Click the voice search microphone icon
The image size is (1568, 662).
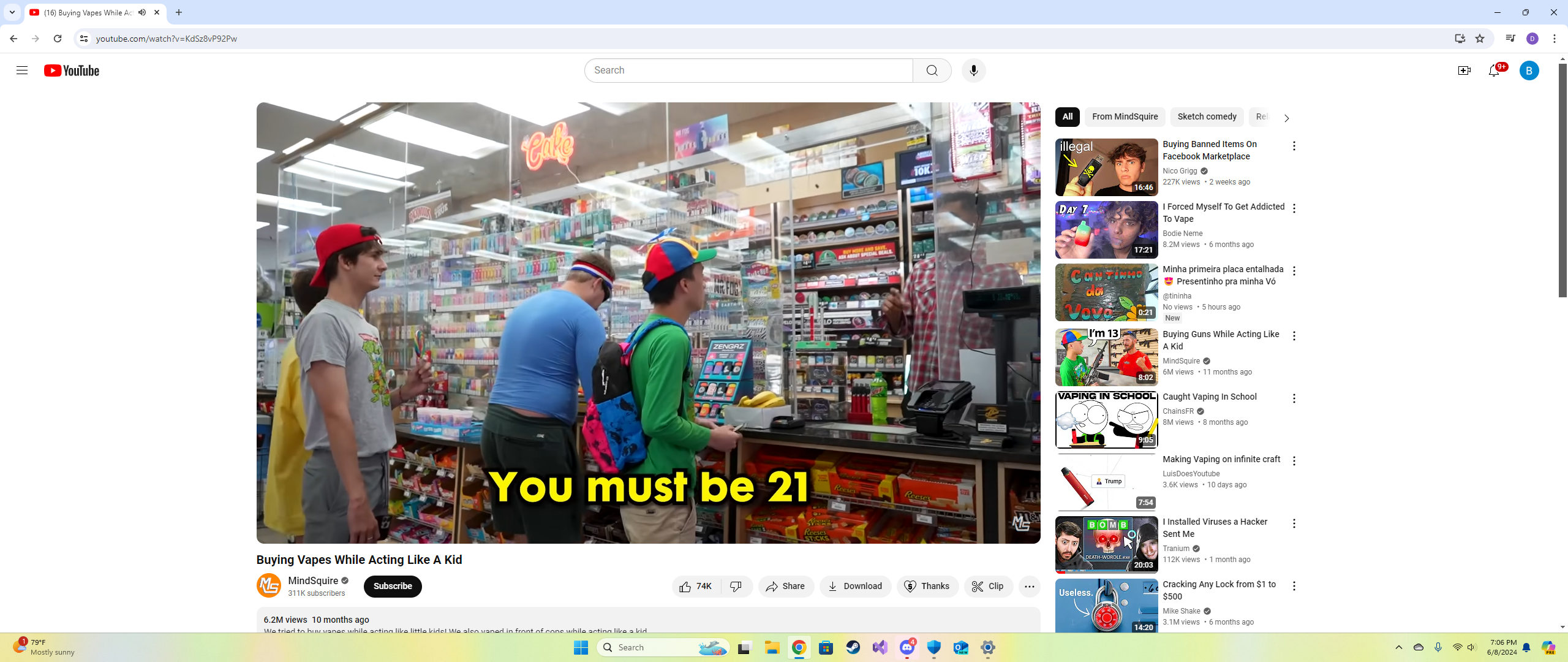973,70
